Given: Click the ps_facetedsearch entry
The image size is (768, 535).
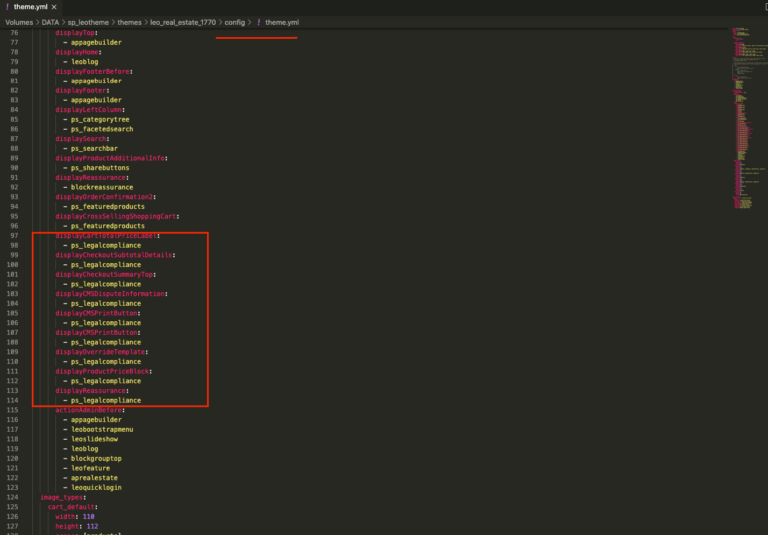Looking at the screenshot, I should (x=102, y=129).
